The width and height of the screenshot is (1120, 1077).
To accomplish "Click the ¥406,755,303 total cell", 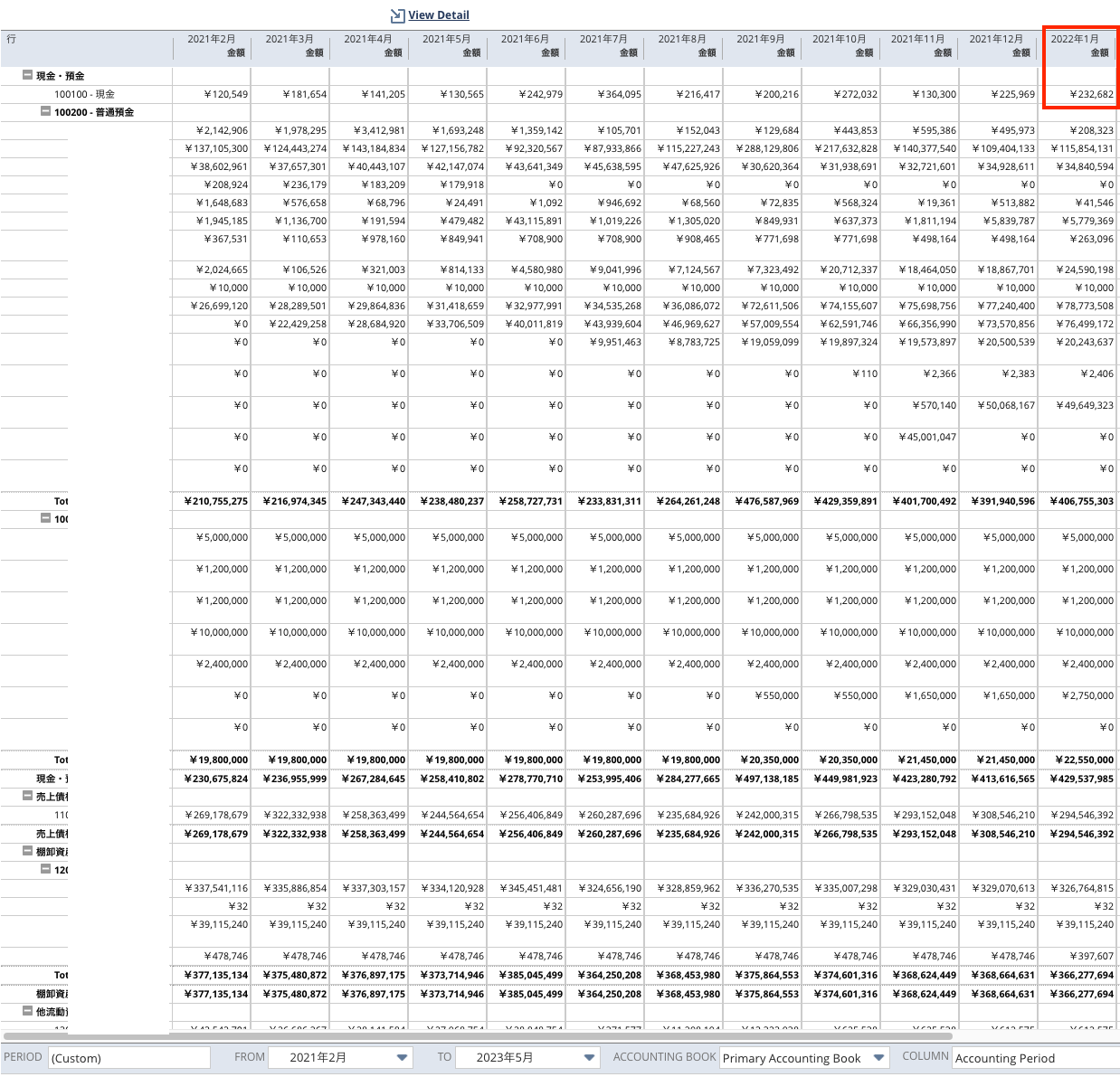I will 1083,501.
